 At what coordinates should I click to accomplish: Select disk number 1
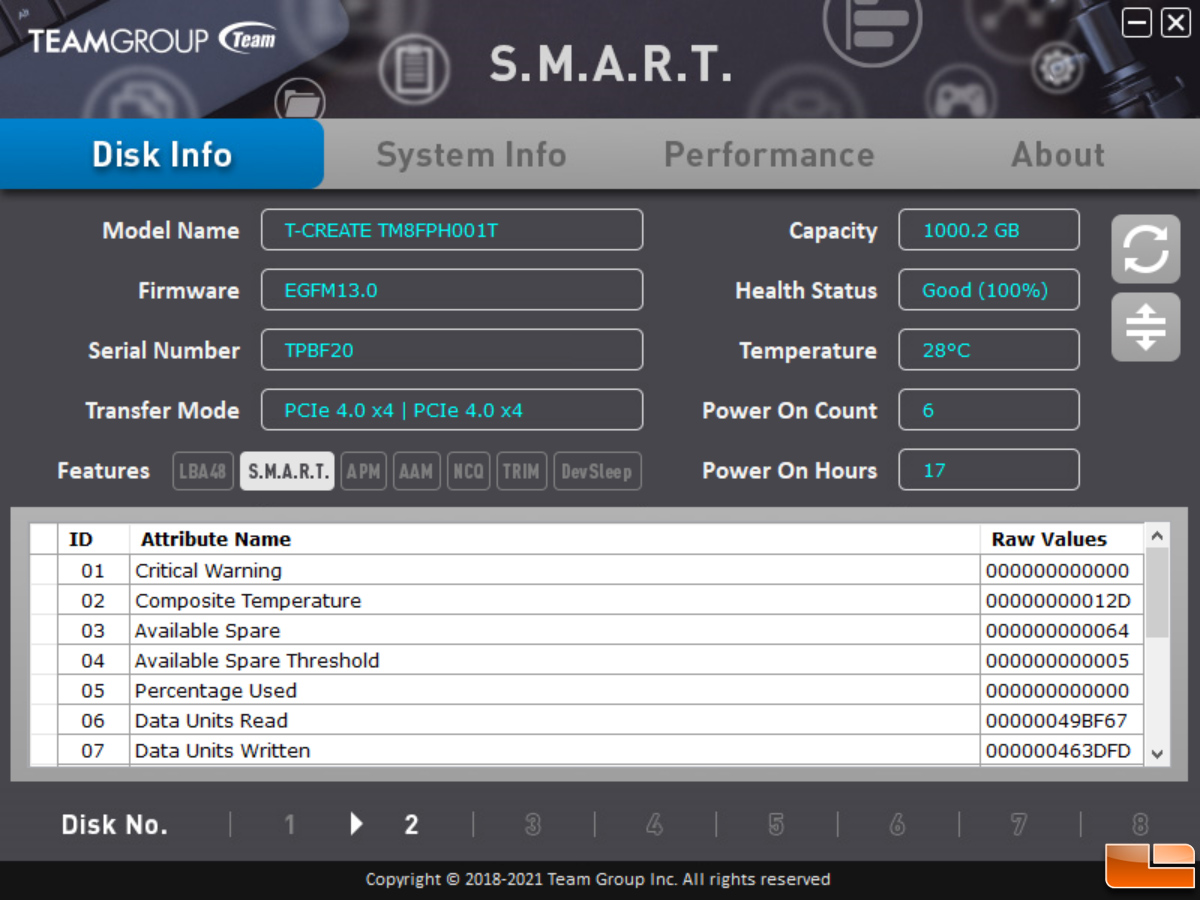click(x=289, y=825)
